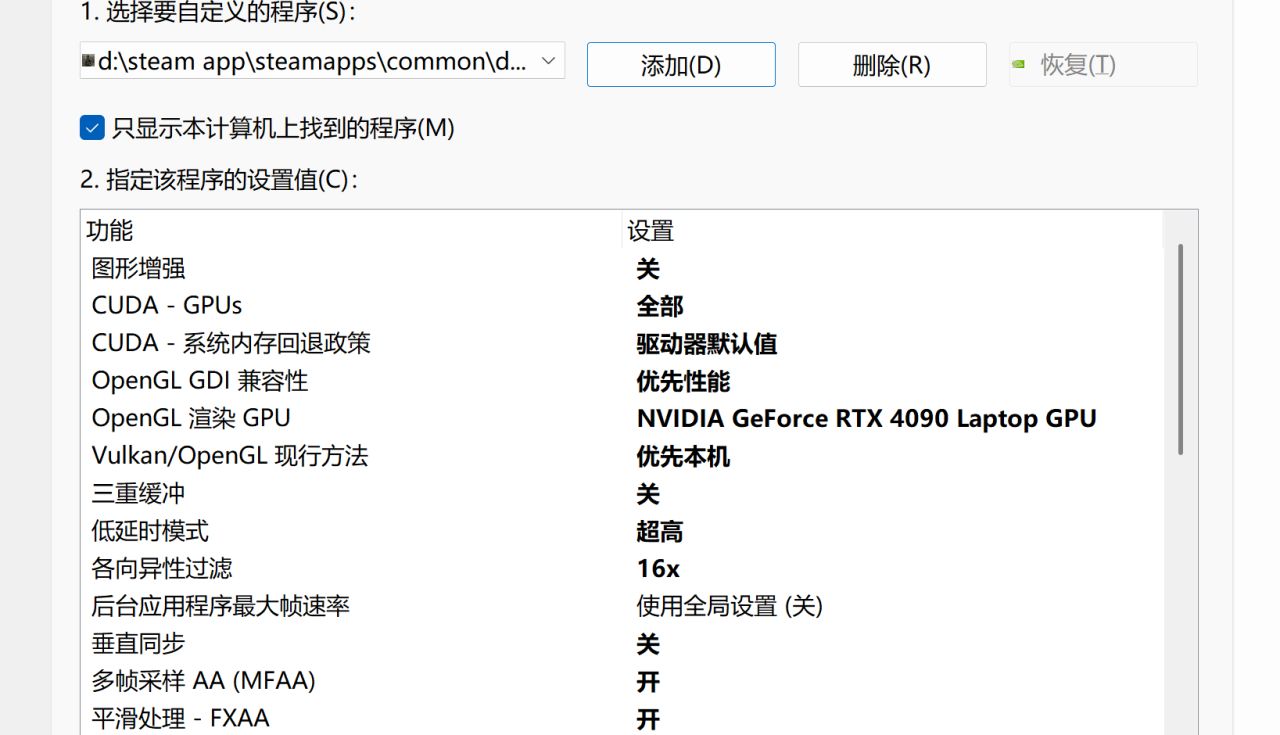Viewport: 1280px width, 735px height.
Task: Toggle 只显示本计算机上找到的程序 checkbox
Action: [x=92, y=128]
